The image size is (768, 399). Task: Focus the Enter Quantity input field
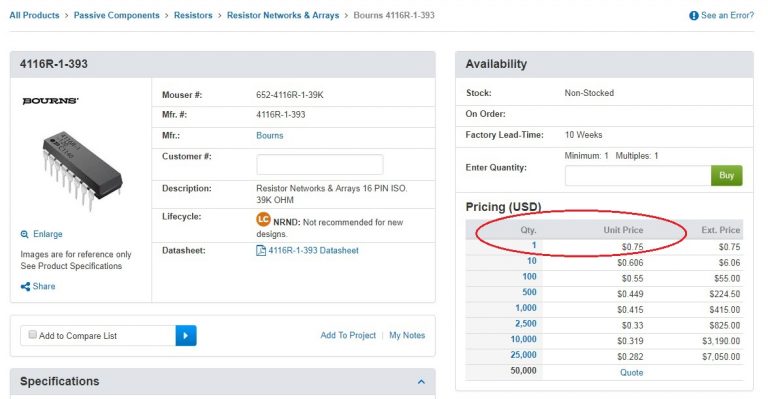638,175
